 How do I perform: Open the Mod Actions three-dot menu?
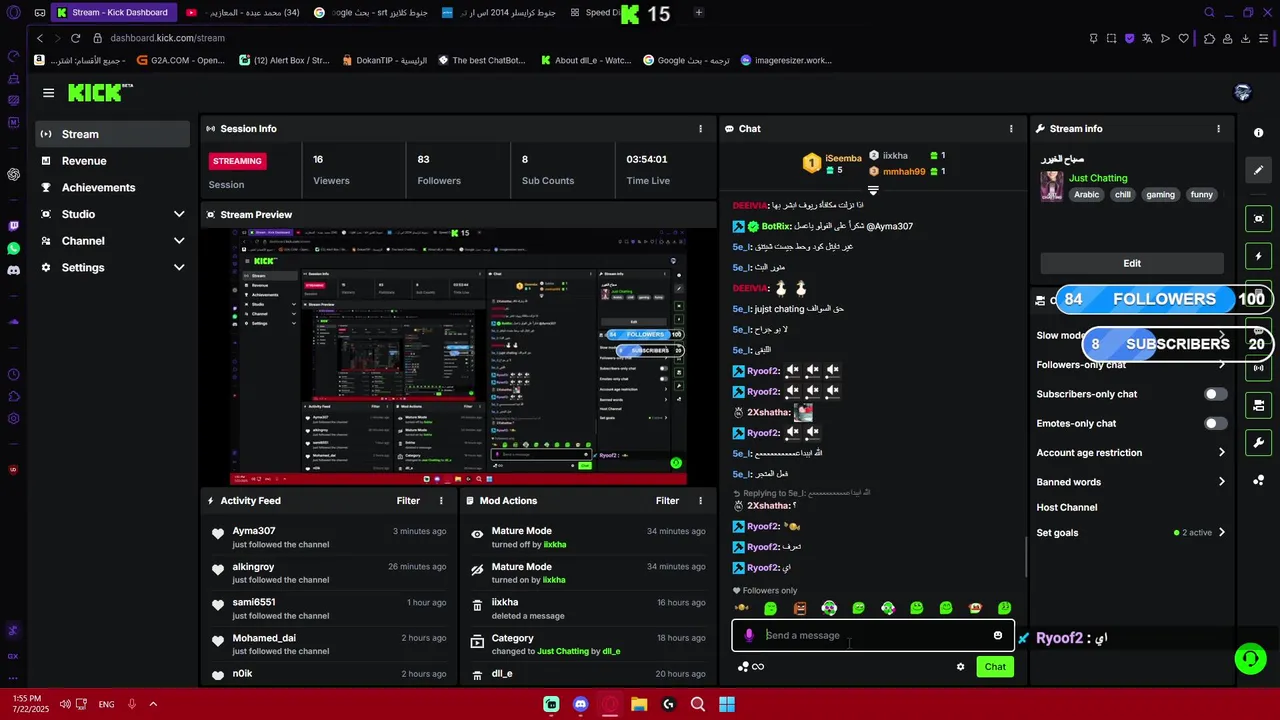700,501
